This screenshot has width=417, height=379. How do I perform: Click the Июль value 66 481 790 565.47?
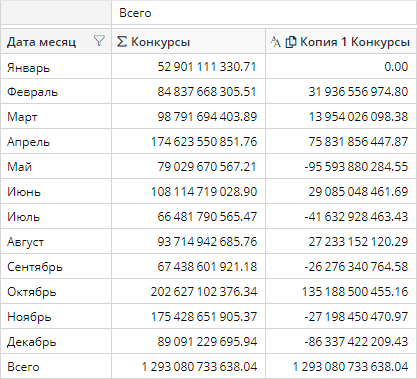(207, 217)
